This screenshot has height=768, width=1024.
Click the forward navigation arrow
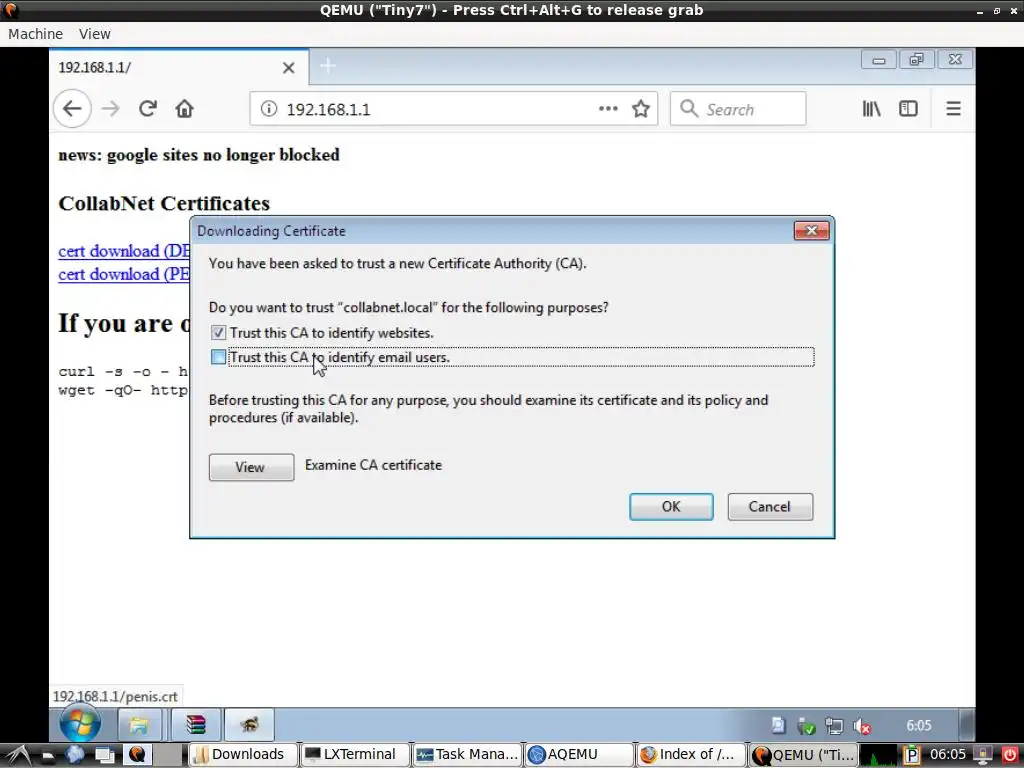tap(110, 108)
